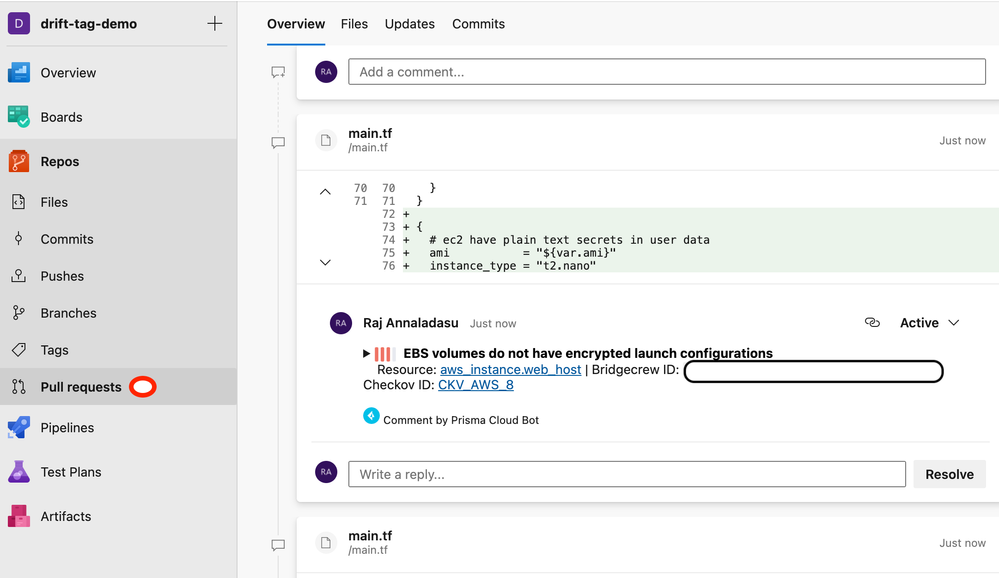Click the Prisma Cloud Bot icon
999x578 pixels.
[x=371, y=416]
